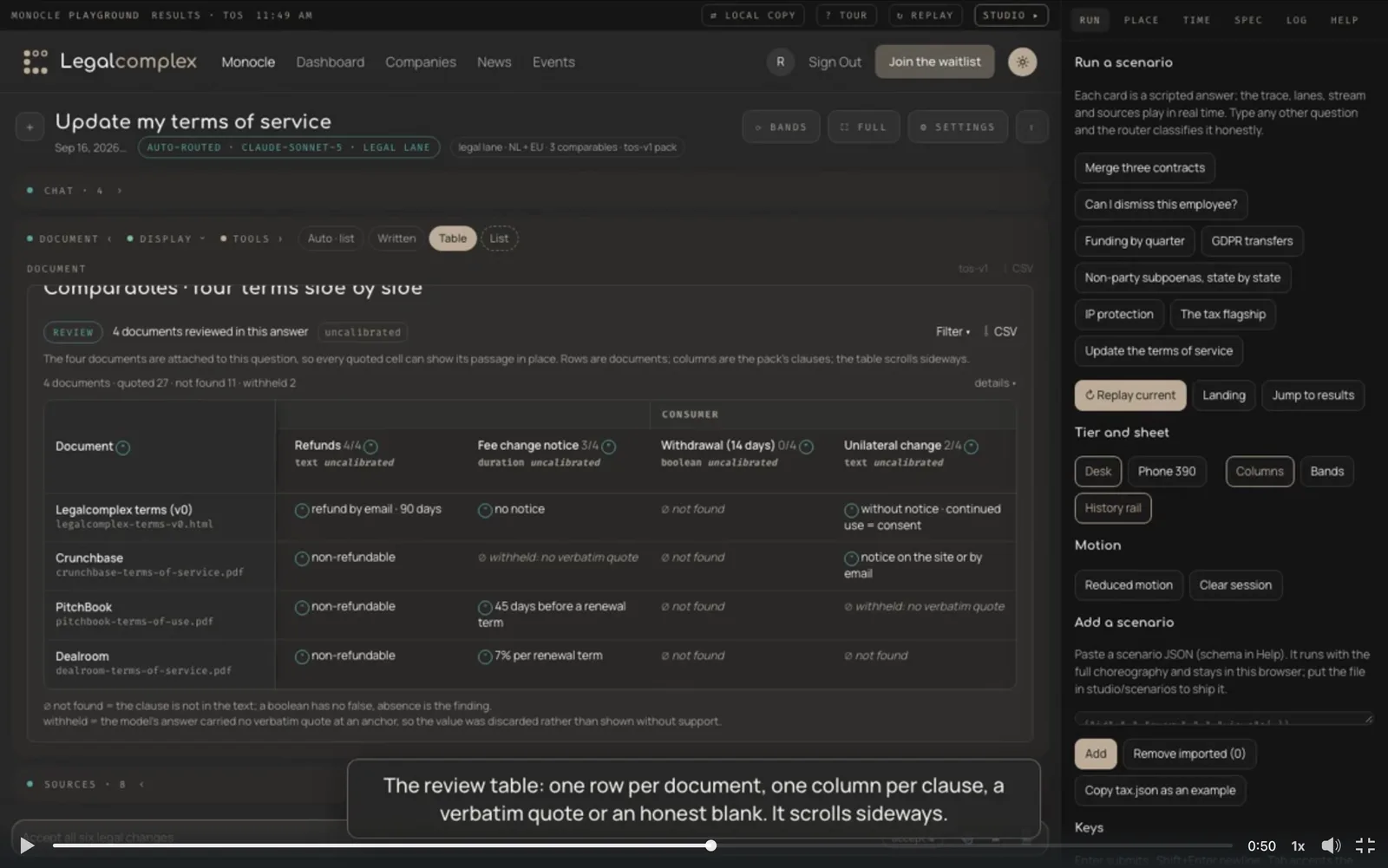Change playback speed 1x
Image resolution: width=1388 pixels, height=868 pixels.
(x=1298, y=845)
